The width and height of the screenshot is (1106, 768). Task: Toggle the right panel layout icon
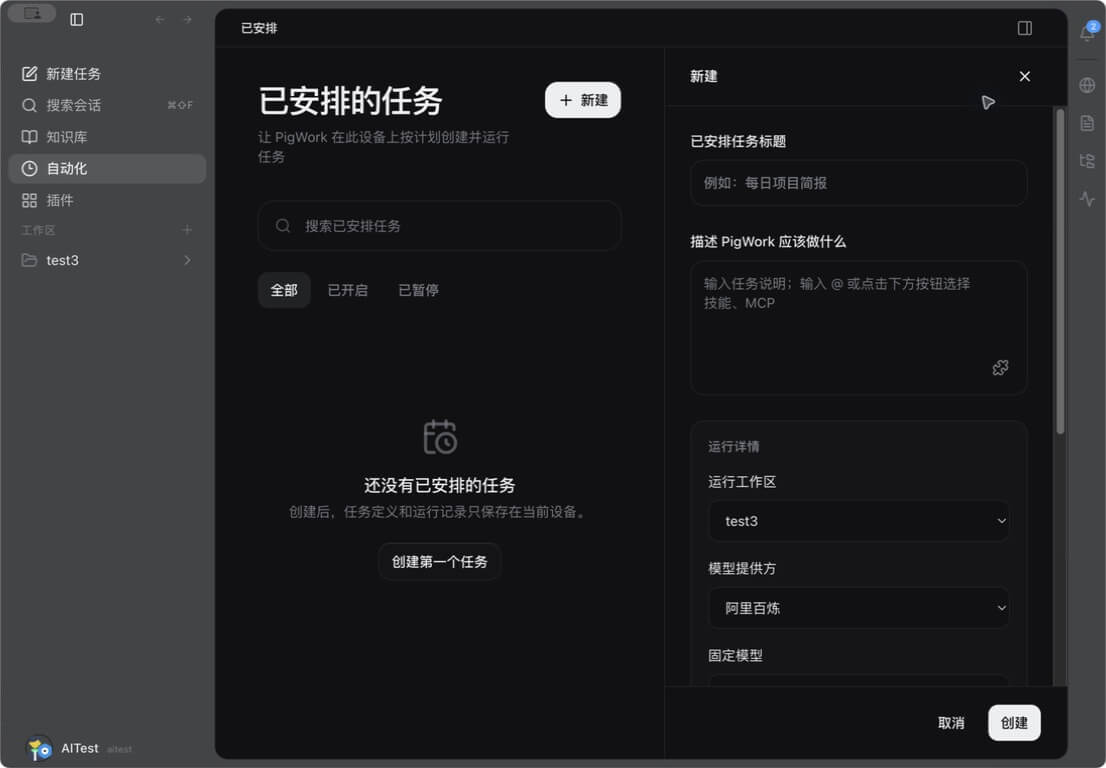1025,28
